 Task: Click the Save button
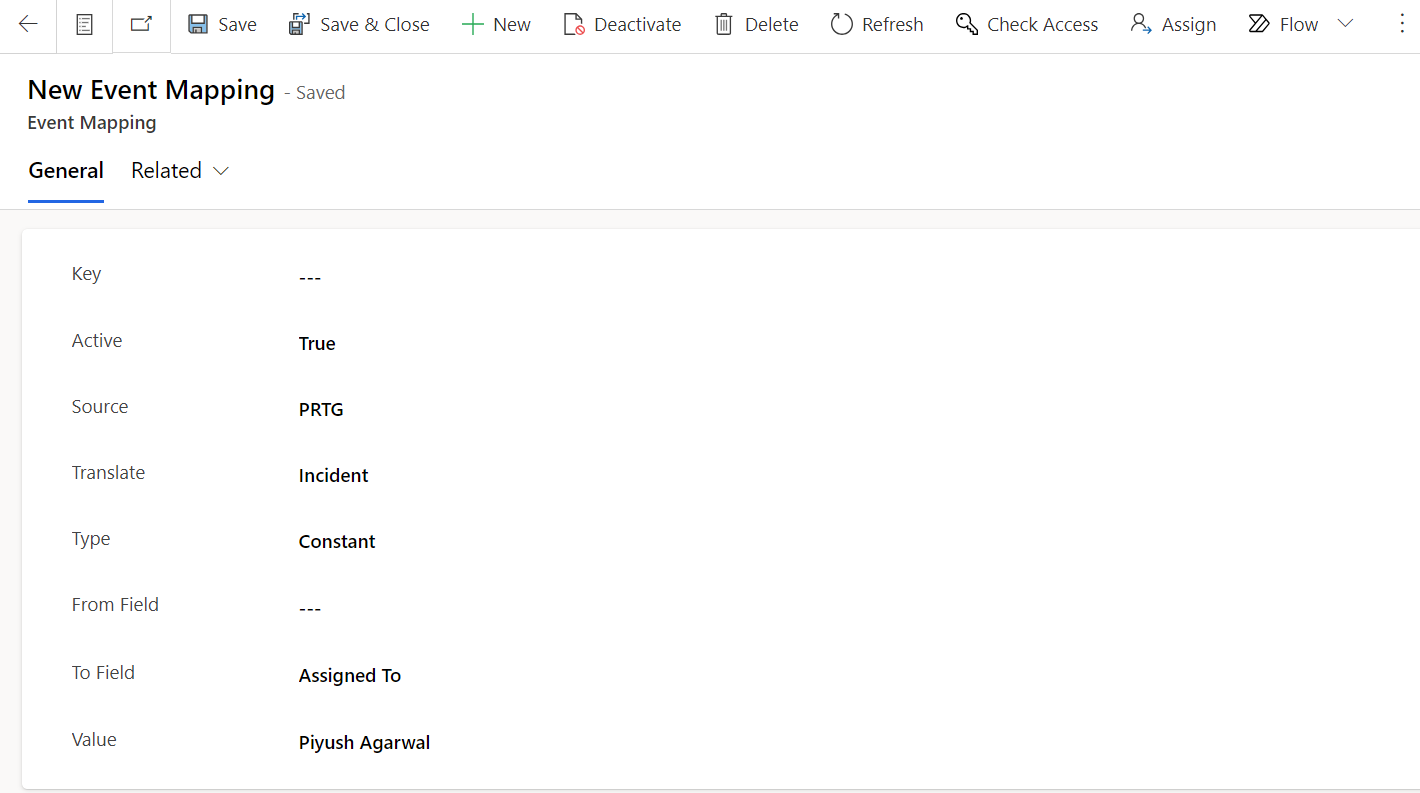223,25
